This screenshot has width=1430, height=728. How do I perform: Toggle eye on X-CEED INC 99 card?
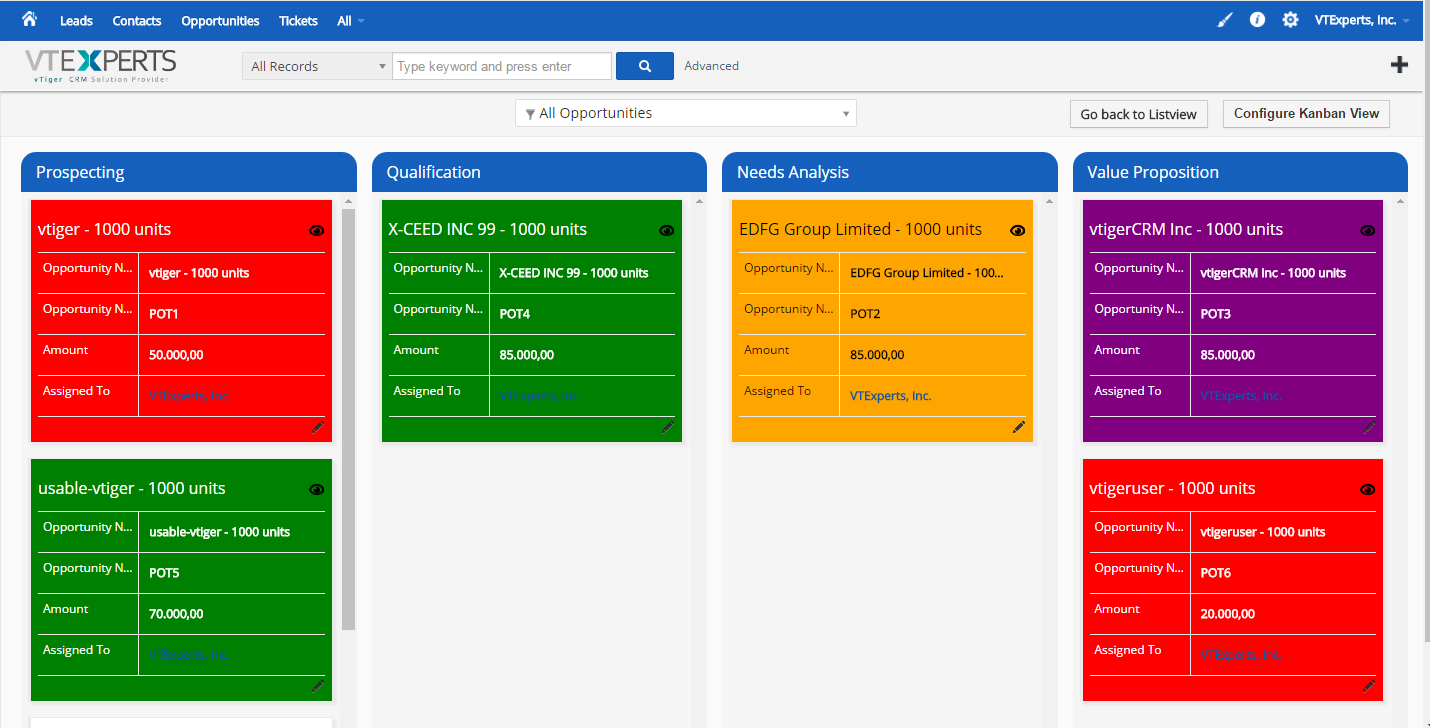coord(667,230)
